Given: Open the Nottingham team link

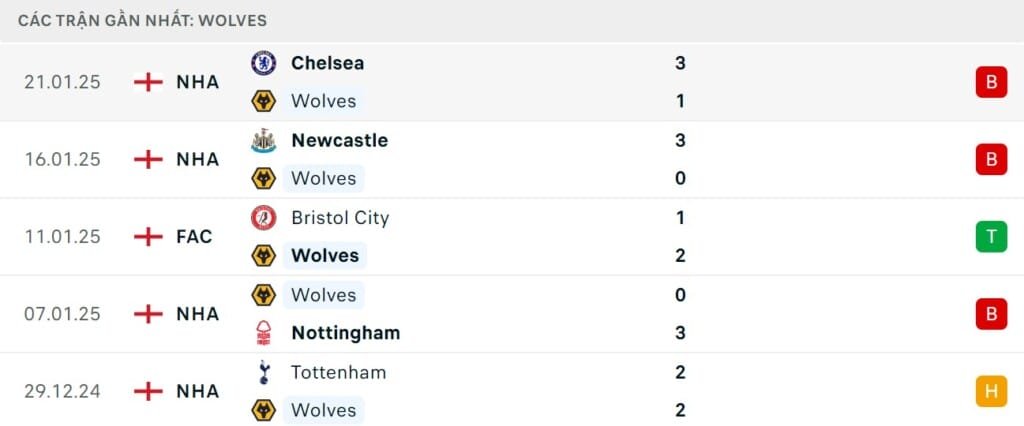Looking at the screenshot, I should coord(345,333).
